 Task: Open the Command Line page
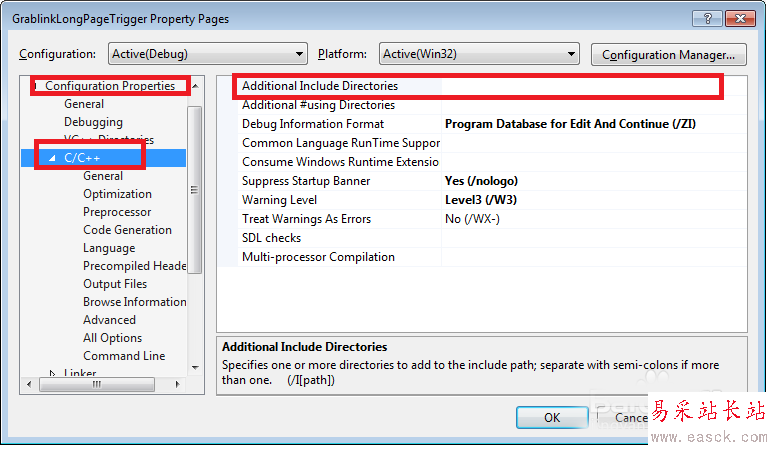pyautogui.click(x=124, y=356)
